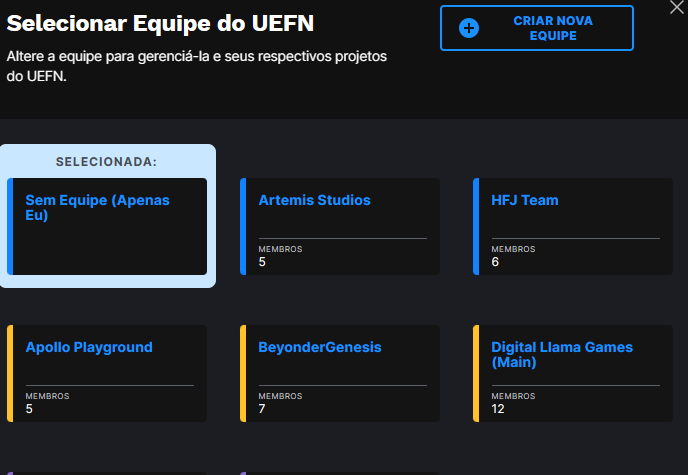Select the Sem Equipe (Apenas Eu) card
The width and height of the screenshot is (688, 475).
108,226
